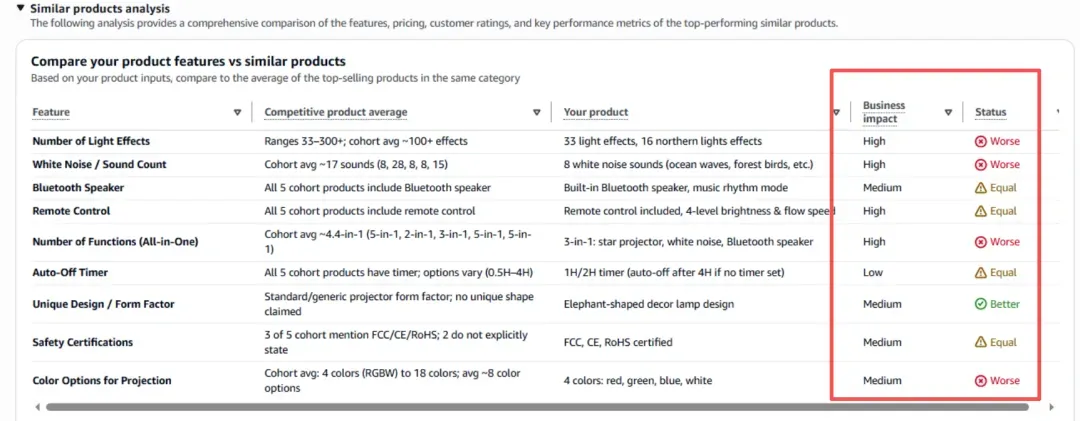Click the Equal warning icon for Safety Certifications
The width and height of the screenshot is (1080, 421).
point(981,342)
